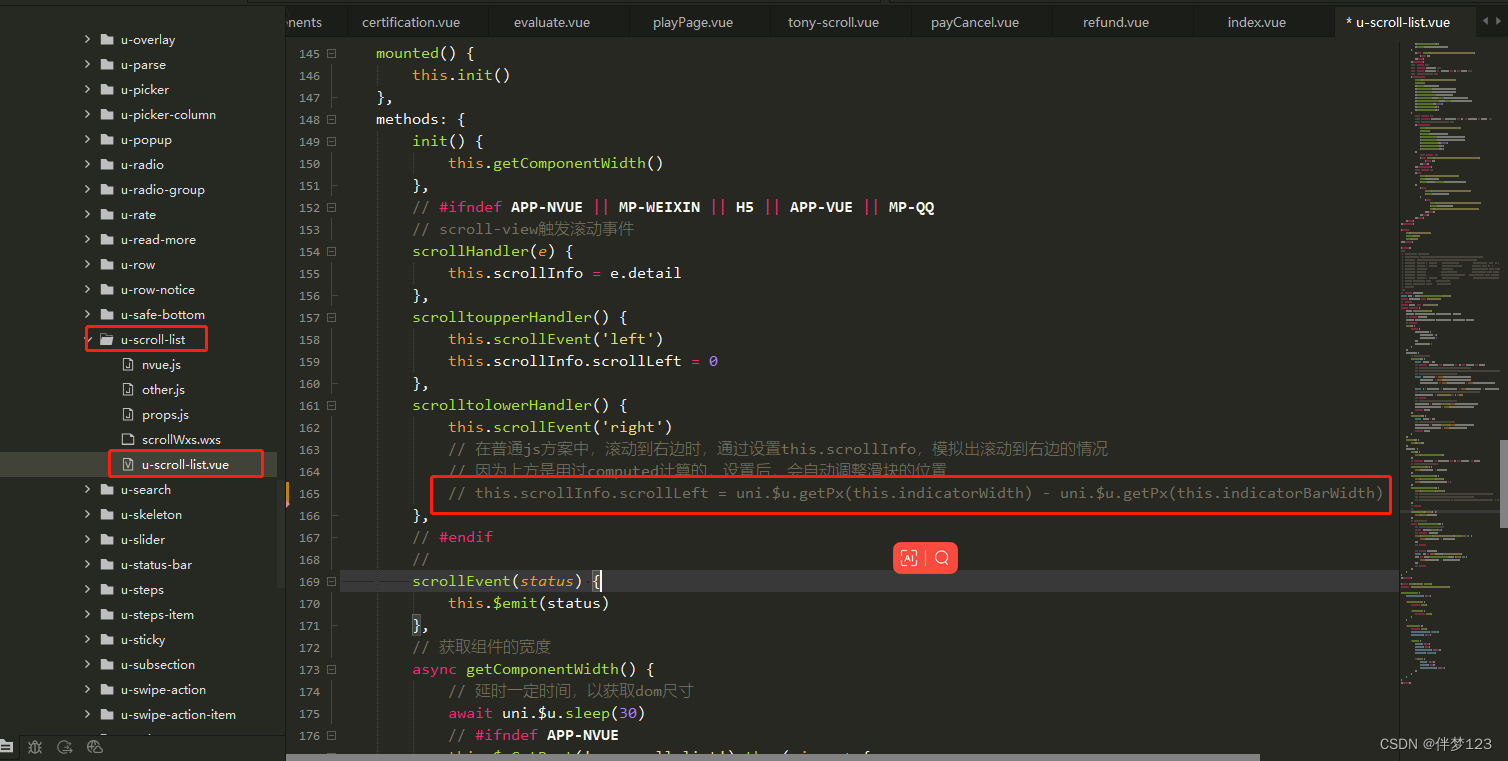Screen dimensions: 1508x761
Task: Open the u-steps folder row
Action: pos(138,589)
